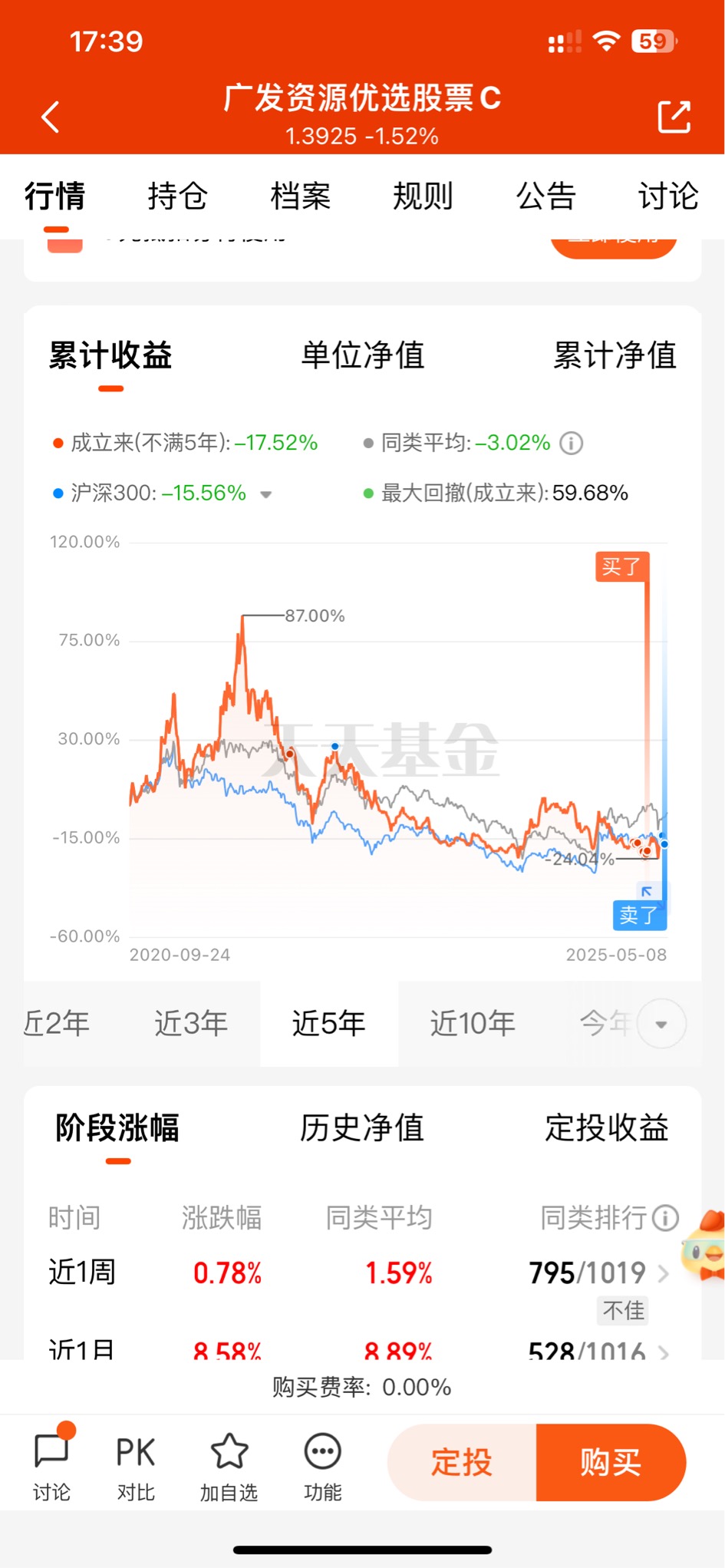Open the 讨论 chat bubble icon
725x1568 pixels.
pos(52,1451)
